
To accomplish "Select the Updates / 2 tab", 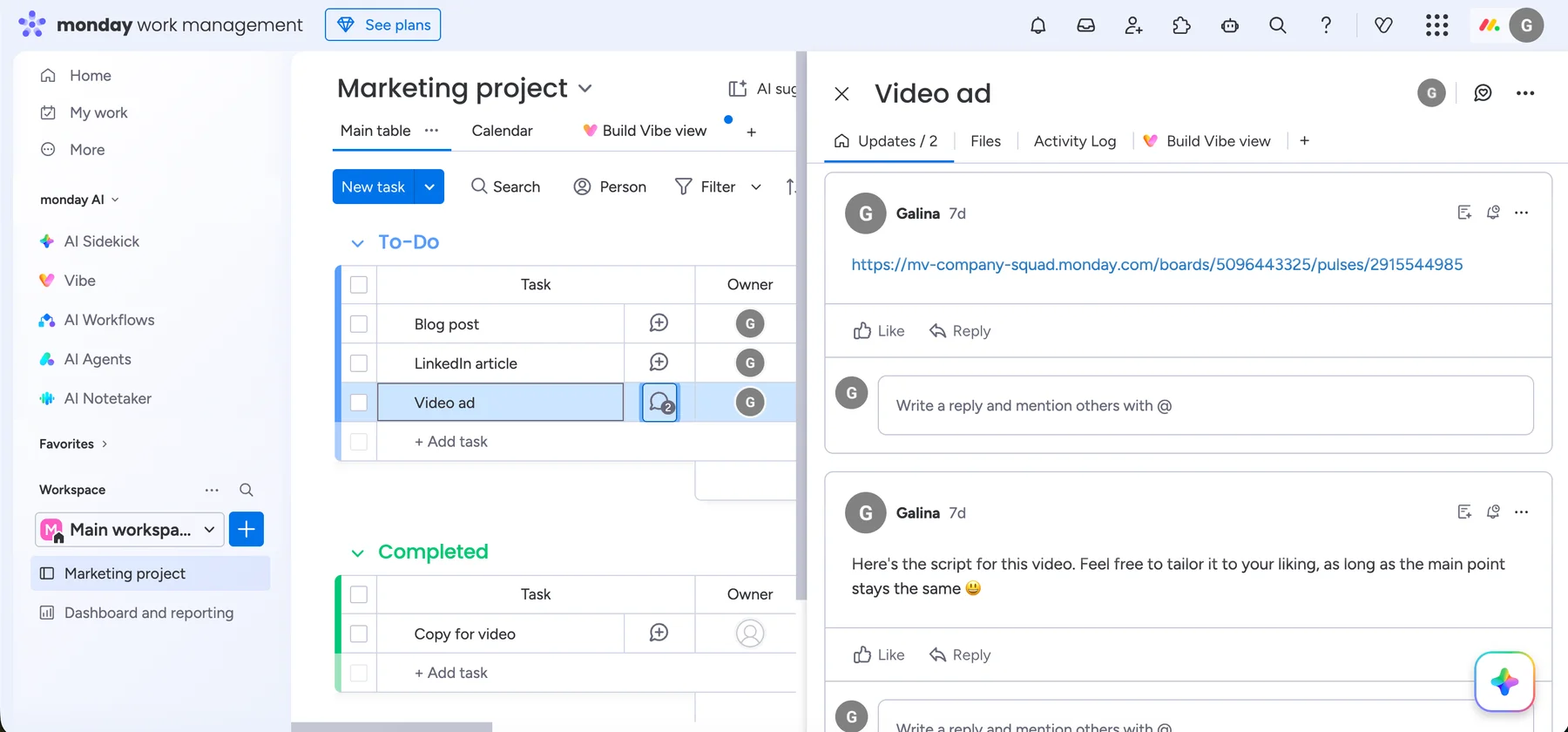I will click(x=886, y=141).
